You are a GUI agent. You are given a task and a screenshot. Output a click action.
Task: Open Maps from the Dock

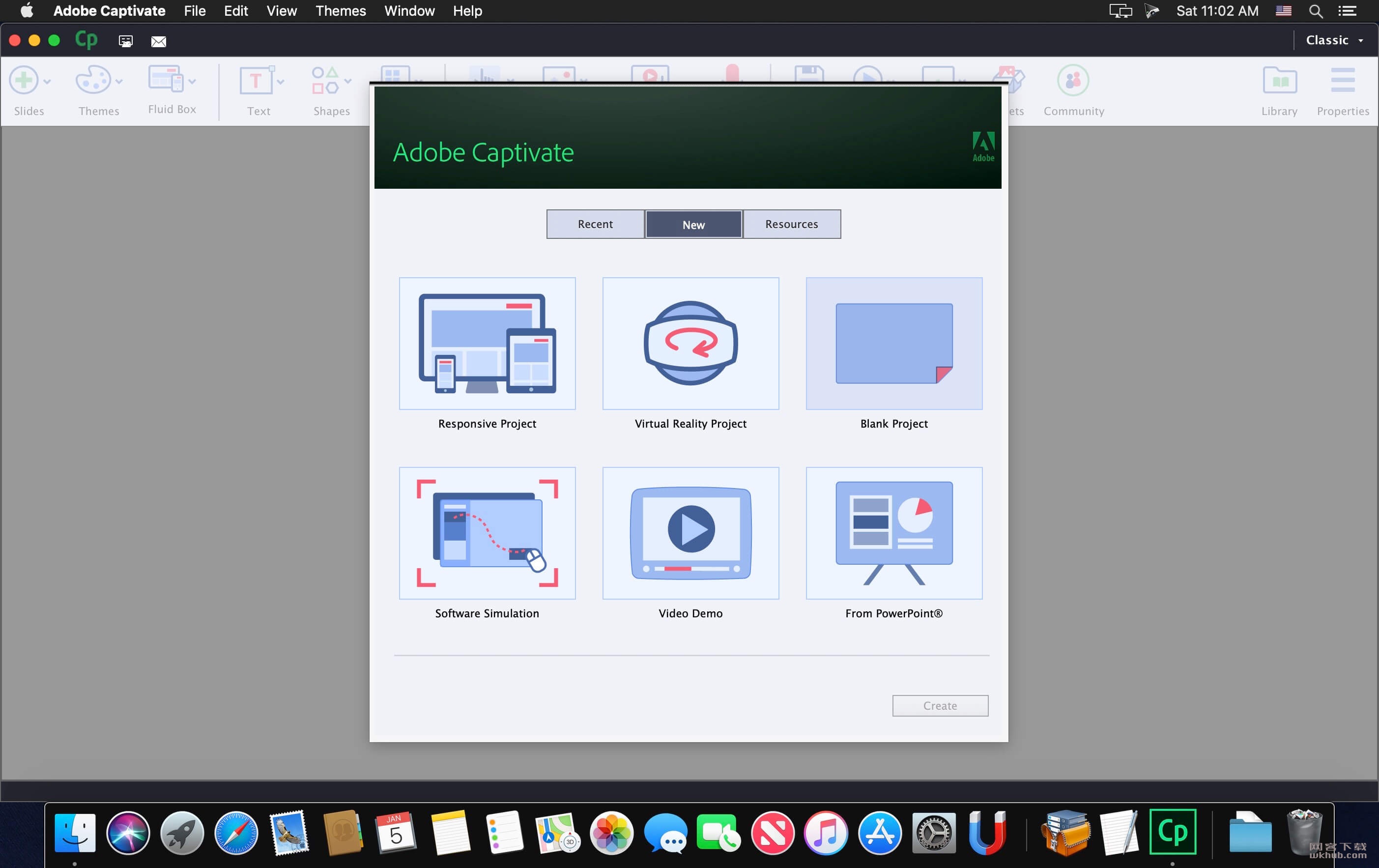tap(557, 833)
